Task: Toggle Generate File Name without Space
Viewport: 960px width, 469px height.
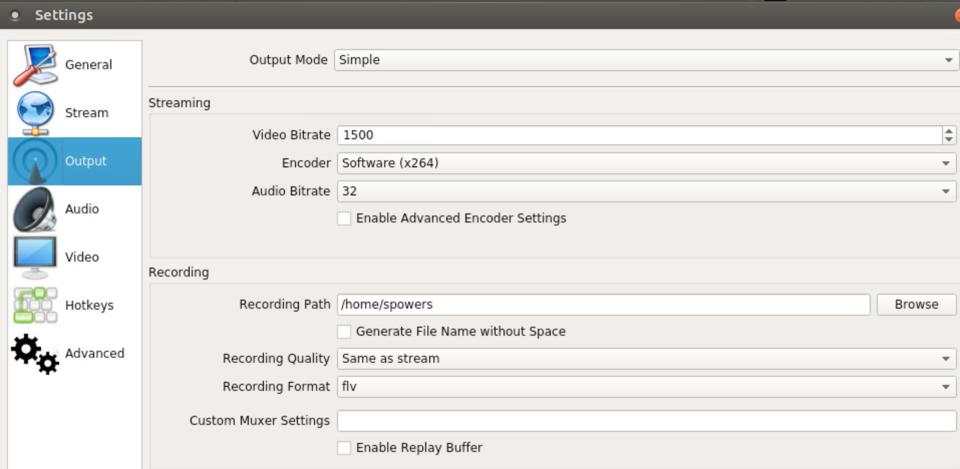Action: tap(344, 331)
